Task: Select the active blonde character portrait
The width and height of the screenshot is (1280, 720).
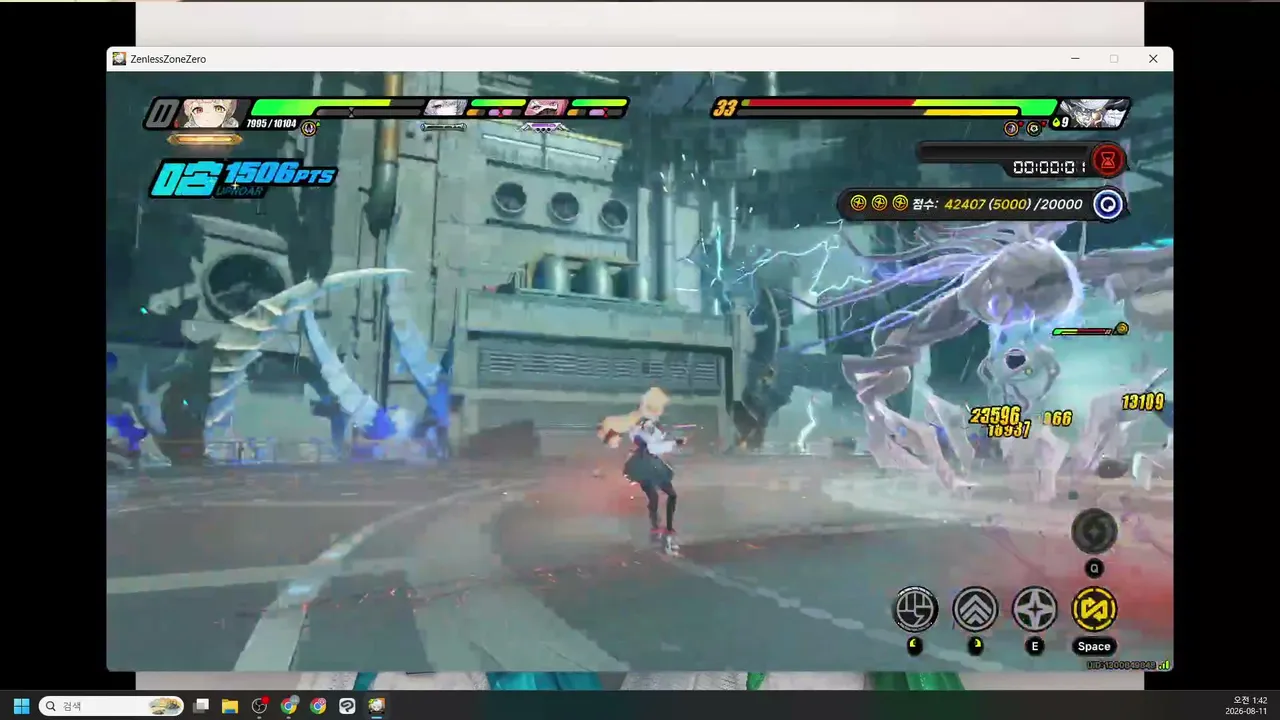Action: (x=210, y=113)
